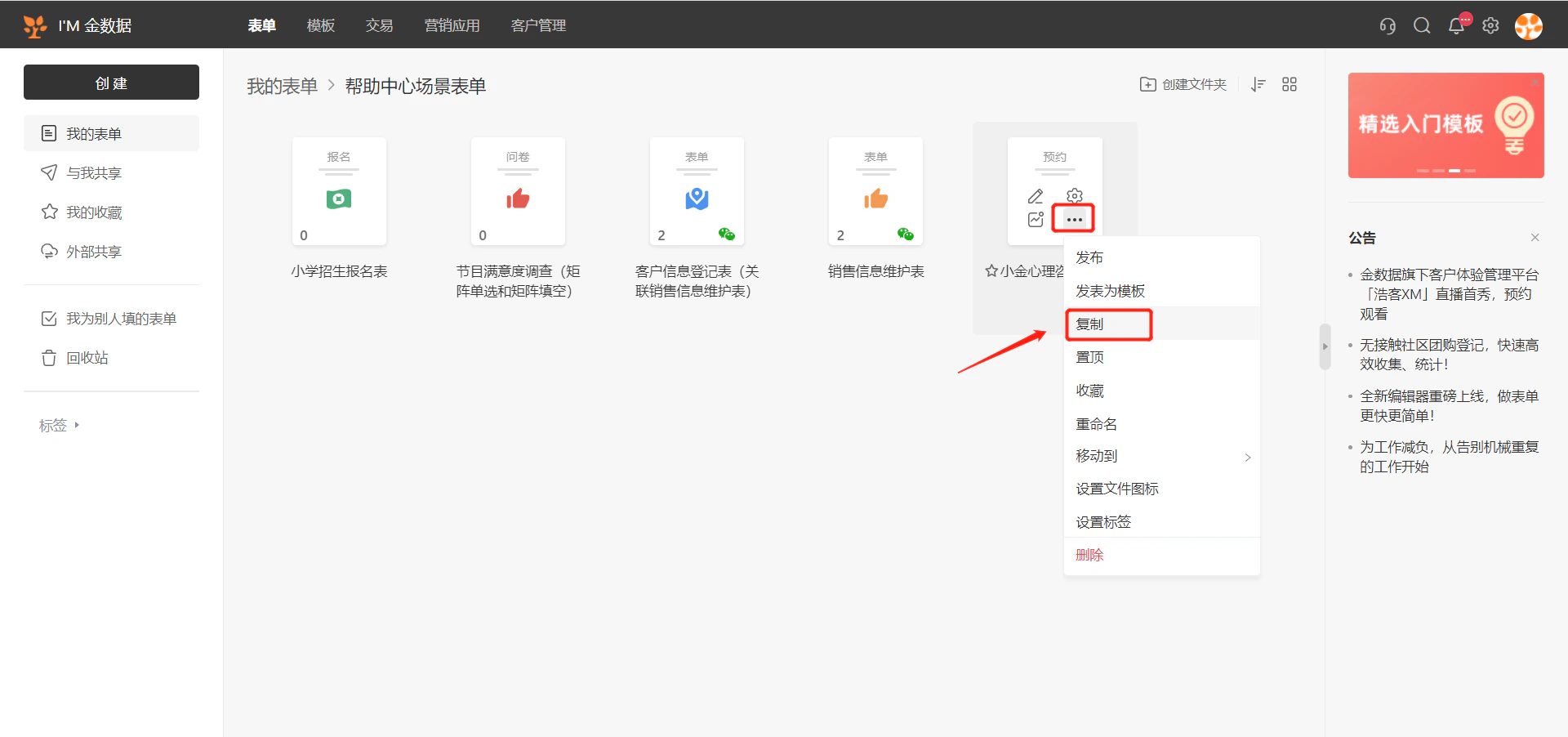The width and height of the screenshot is (1568, 737).
Task: Expand the 移动到 submenu
Action: [x=1161, y=457]
